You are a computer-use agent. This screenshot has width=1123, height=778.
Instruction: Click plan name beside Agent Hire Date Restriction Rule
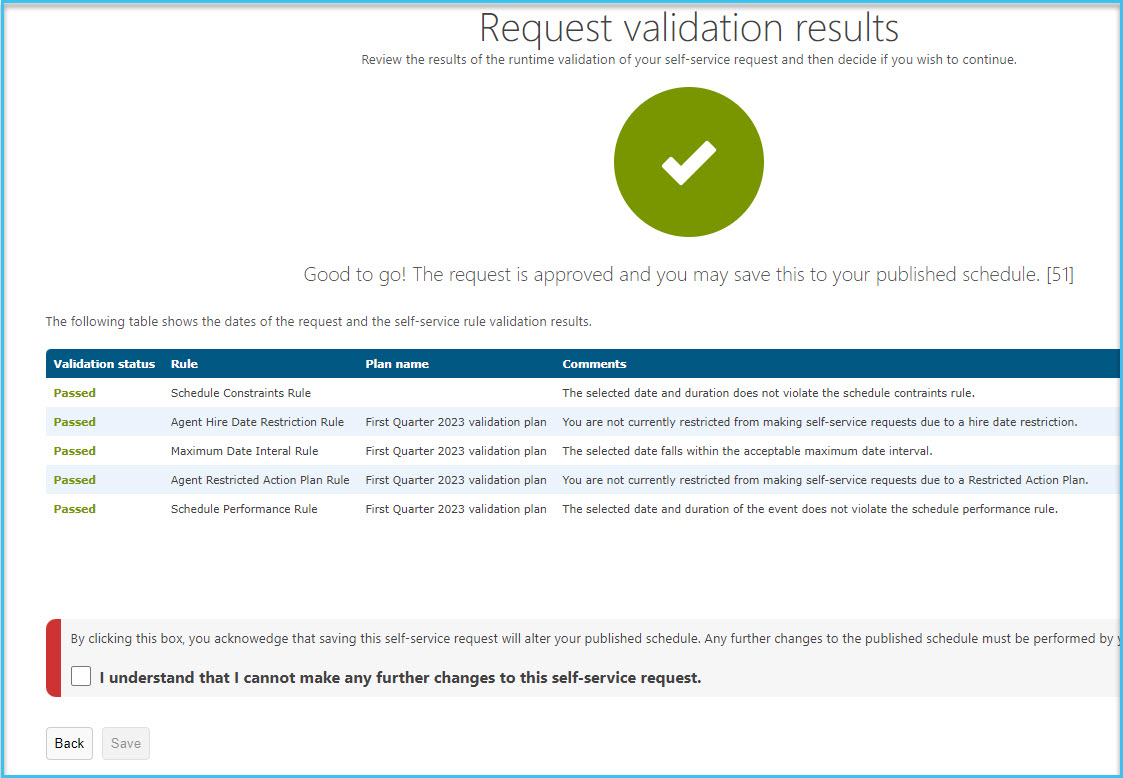coord(456,422)
